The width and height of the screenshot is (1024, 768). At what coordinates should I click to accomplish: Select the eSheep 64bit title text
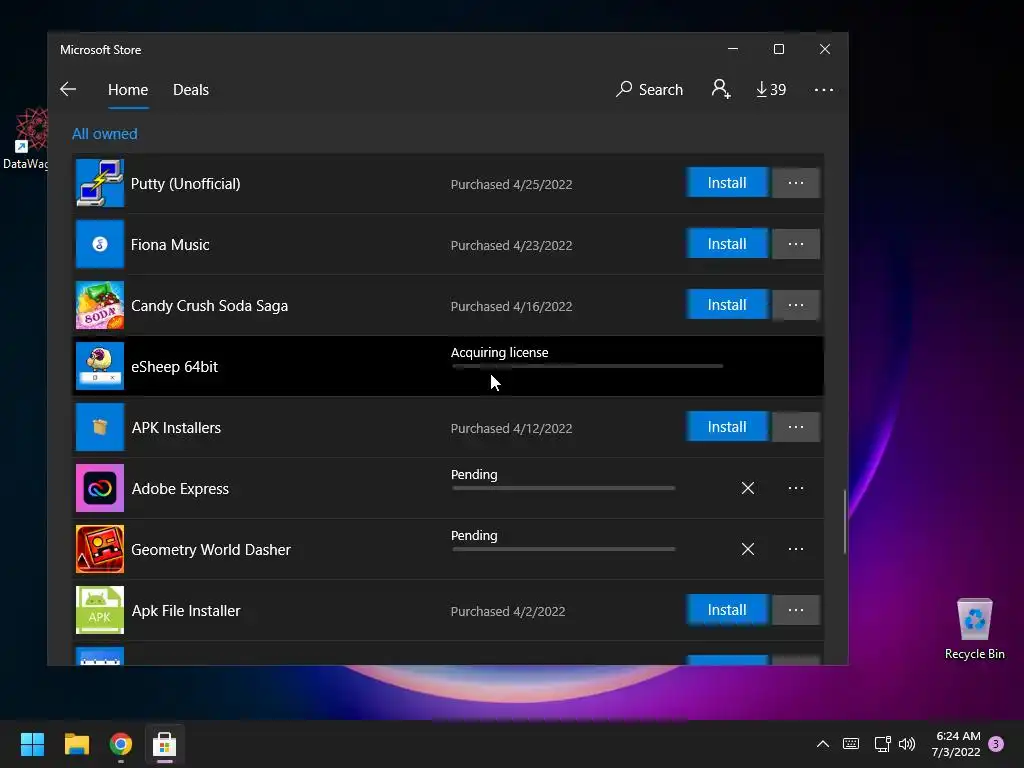tap(174, 367)
